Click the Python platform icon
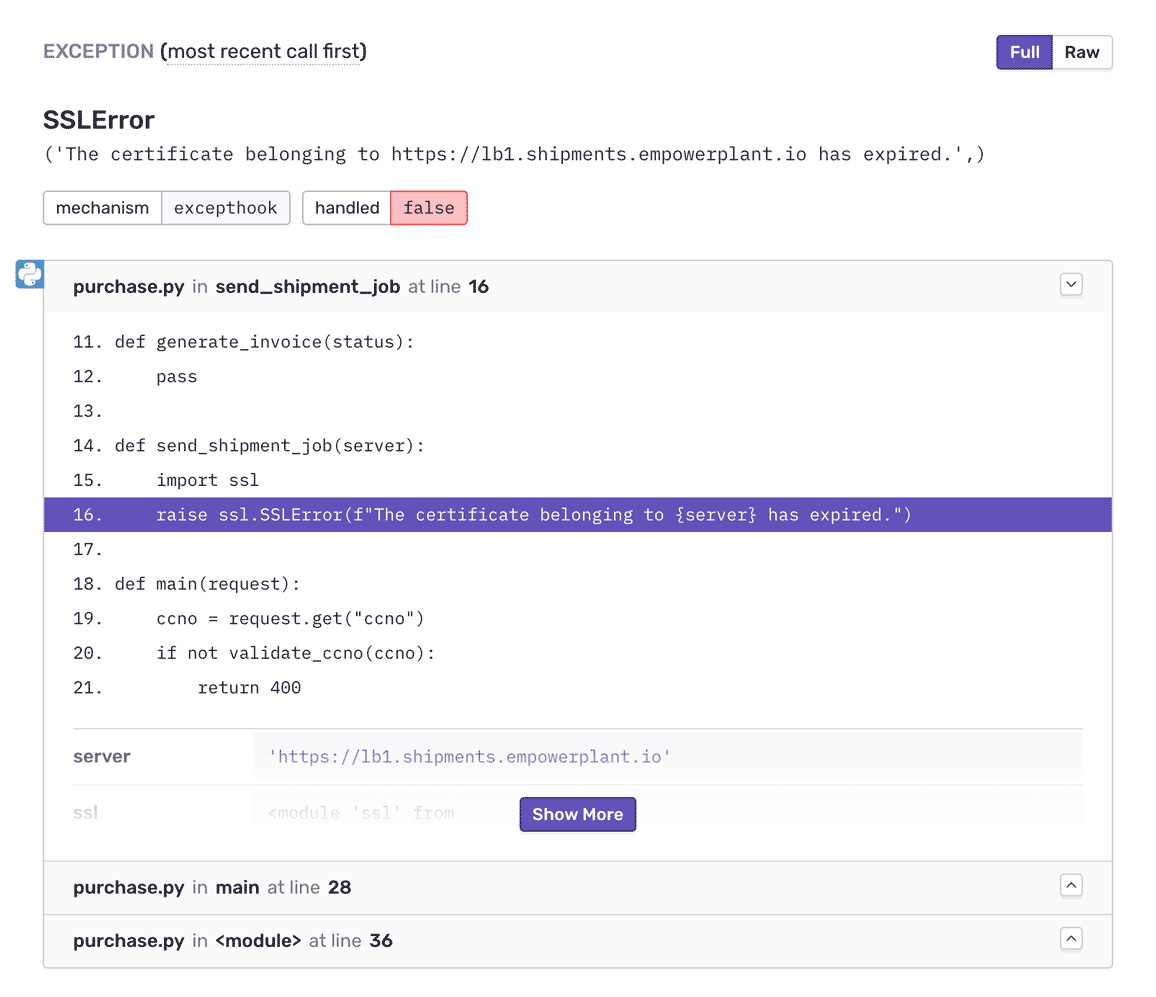 29,274
